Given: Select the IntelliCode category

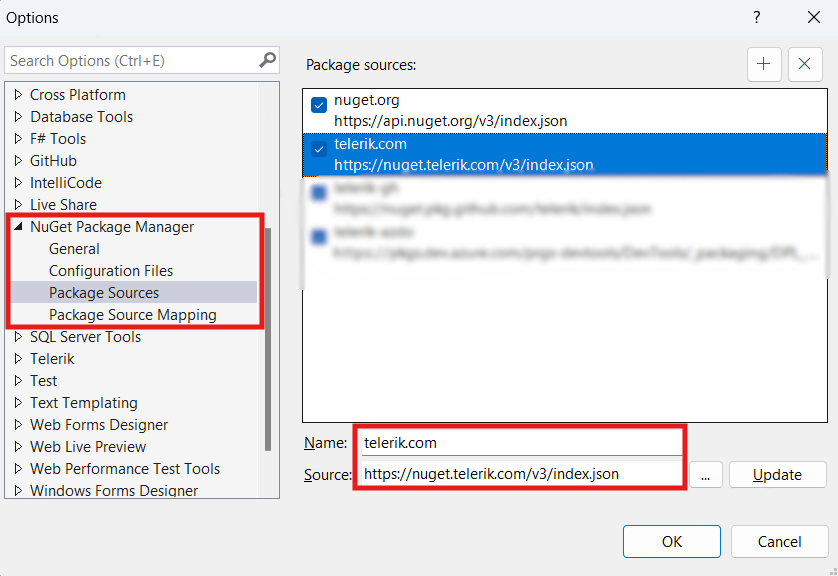Looking at the screenshot, I should pos(66,183).
